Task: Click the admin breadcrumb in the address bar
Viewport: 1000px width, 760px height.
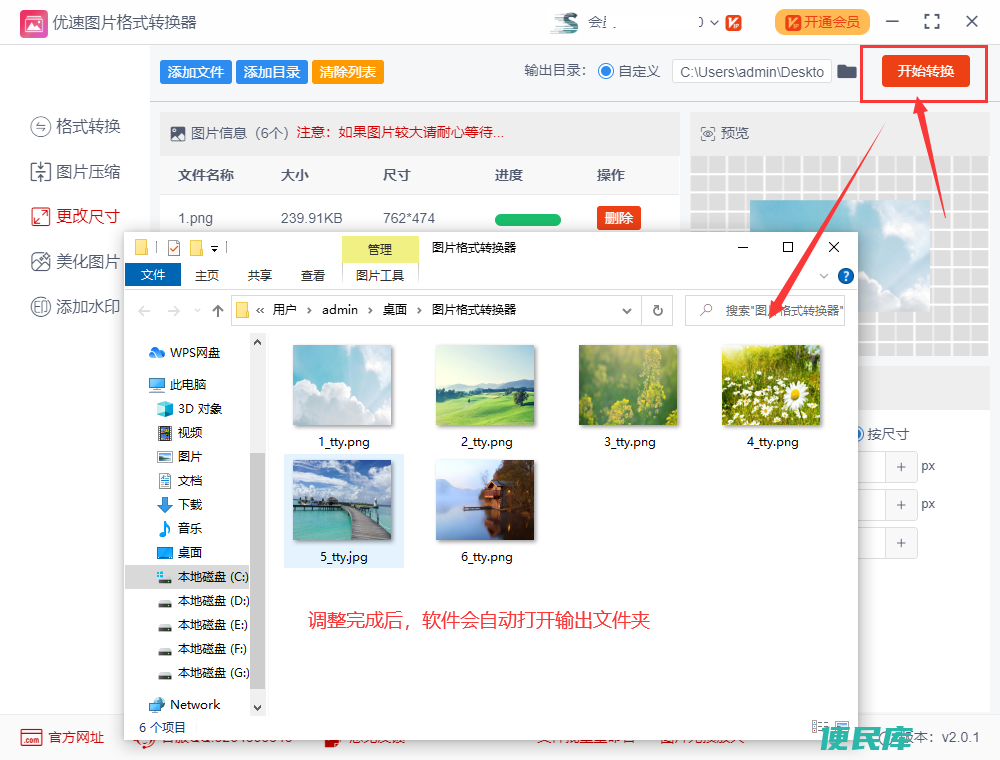Action: tap(340, 310)
